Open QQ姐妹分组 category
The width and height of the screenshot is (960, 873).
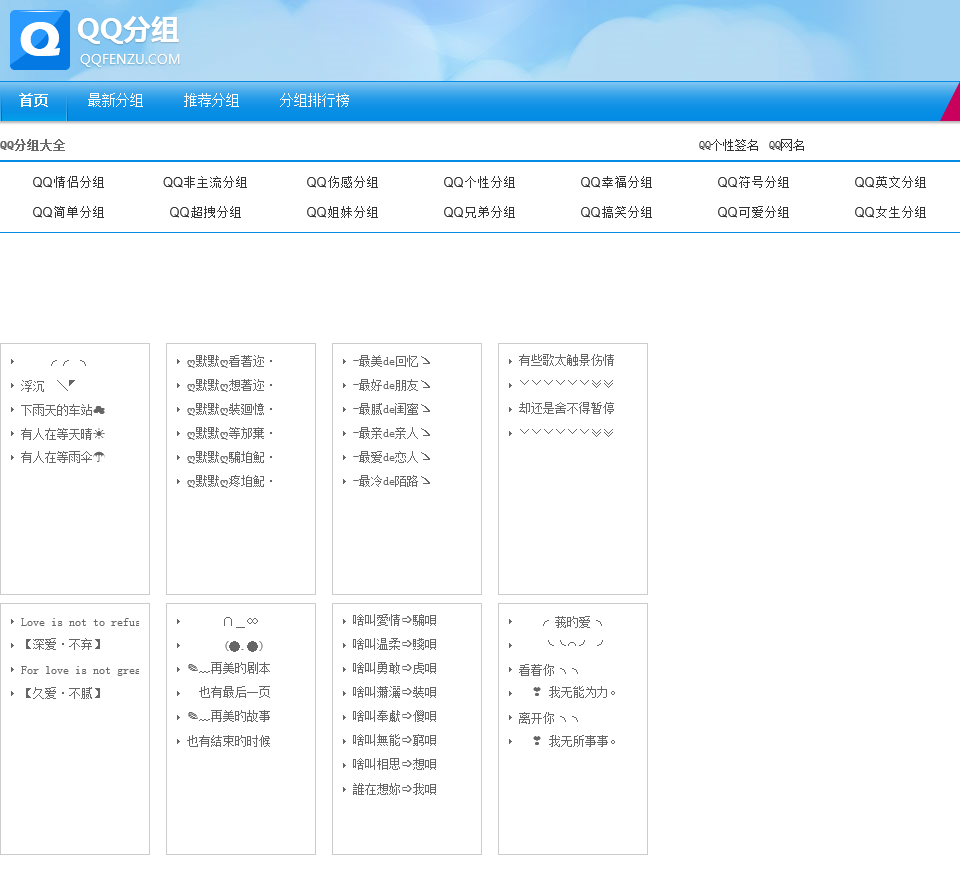coord(342,212)
